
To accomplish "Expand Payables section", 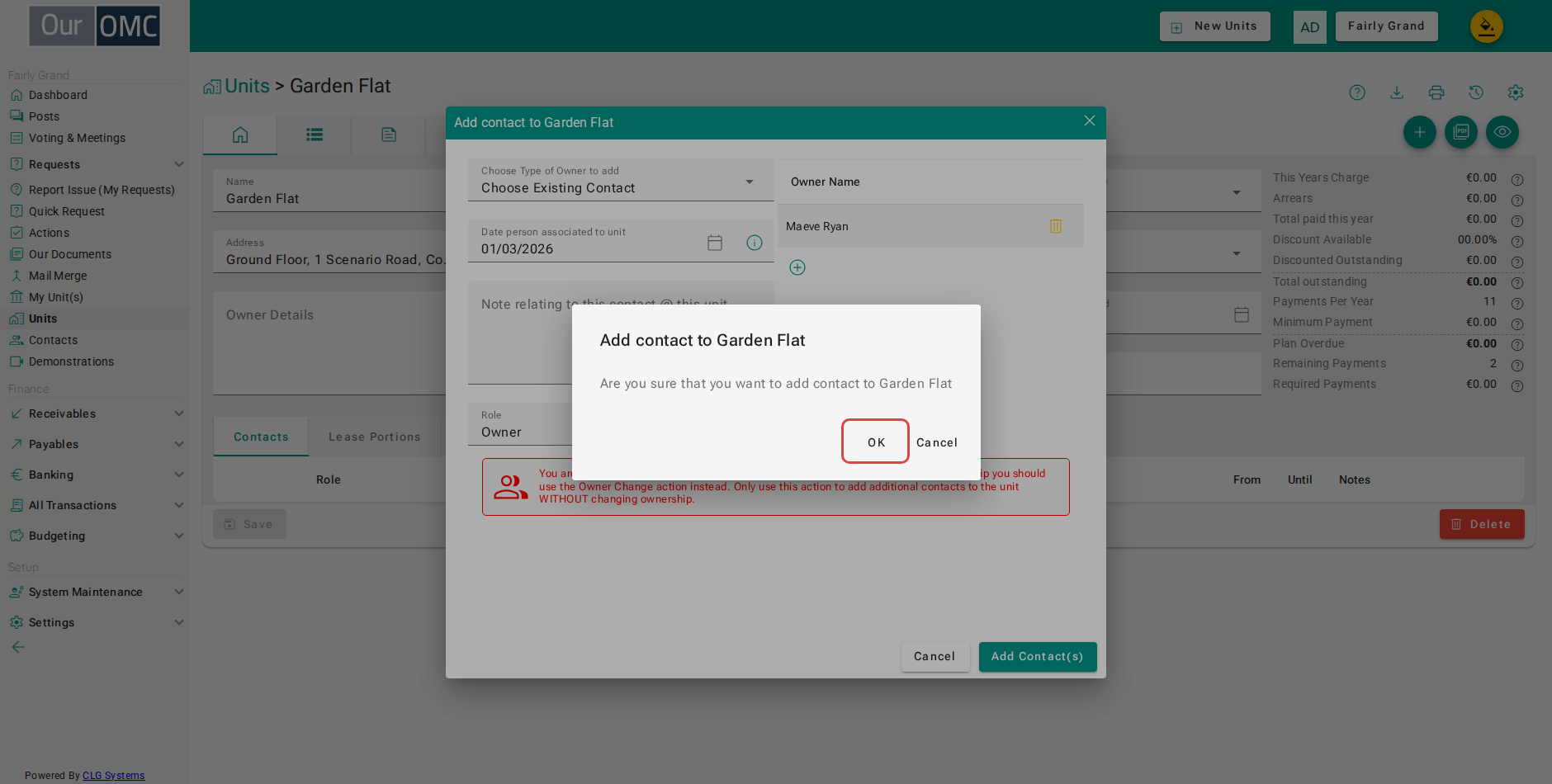I will click(96, 444).
